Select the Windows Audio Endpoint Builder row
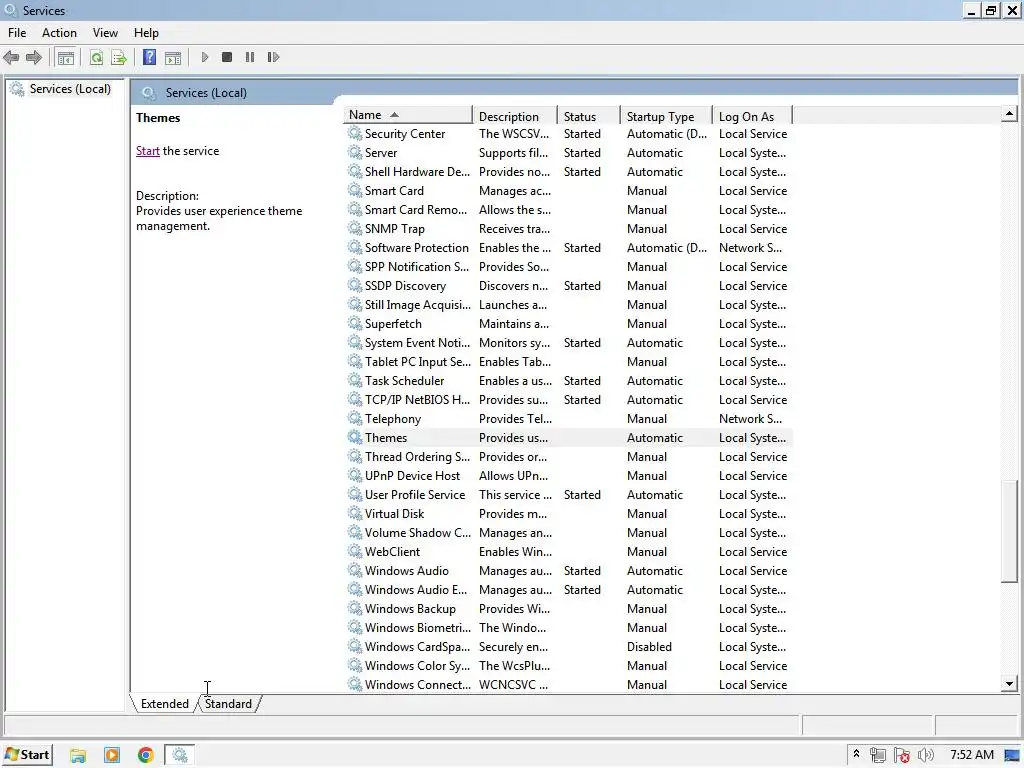Image resolution: width=1024 pixels, height=768 pixels. [x=568, y=589]
